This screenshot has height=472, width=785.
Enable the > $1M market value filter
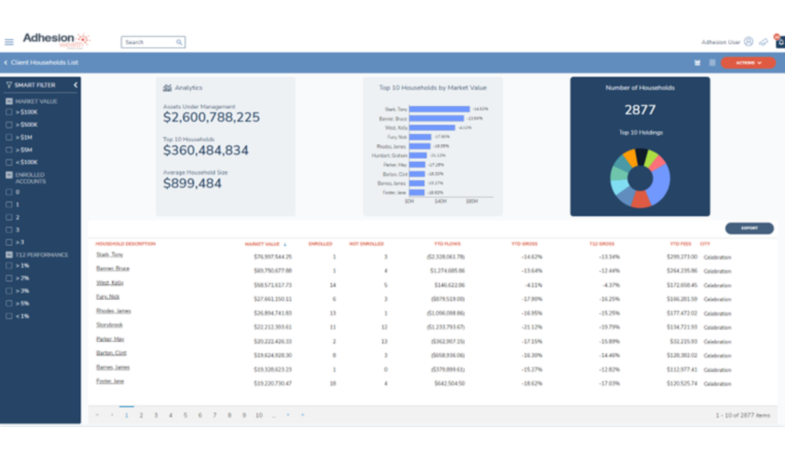[x=10, y=137]
